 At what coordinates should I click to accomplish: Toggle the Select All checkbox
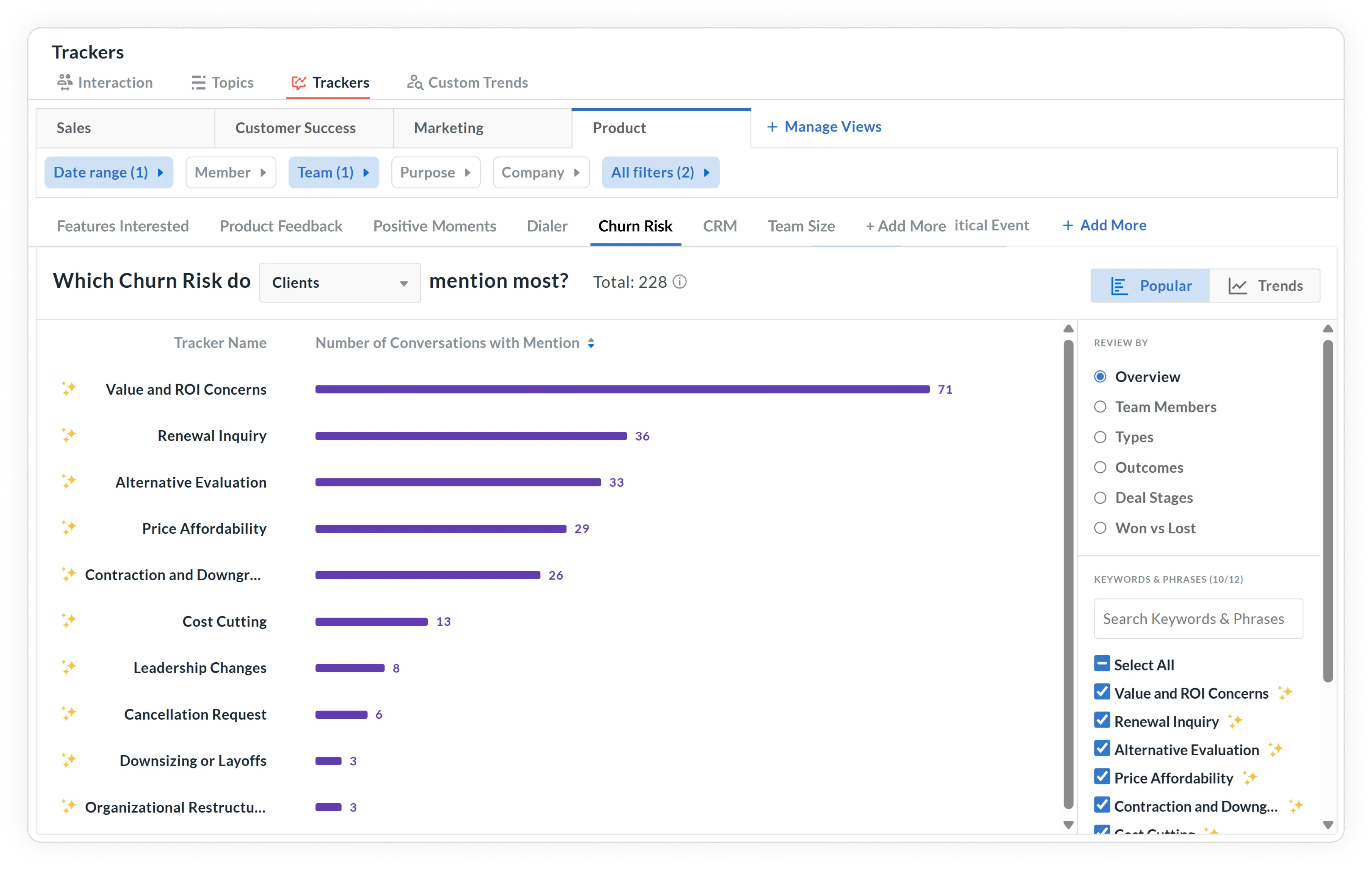(1102, 664)
